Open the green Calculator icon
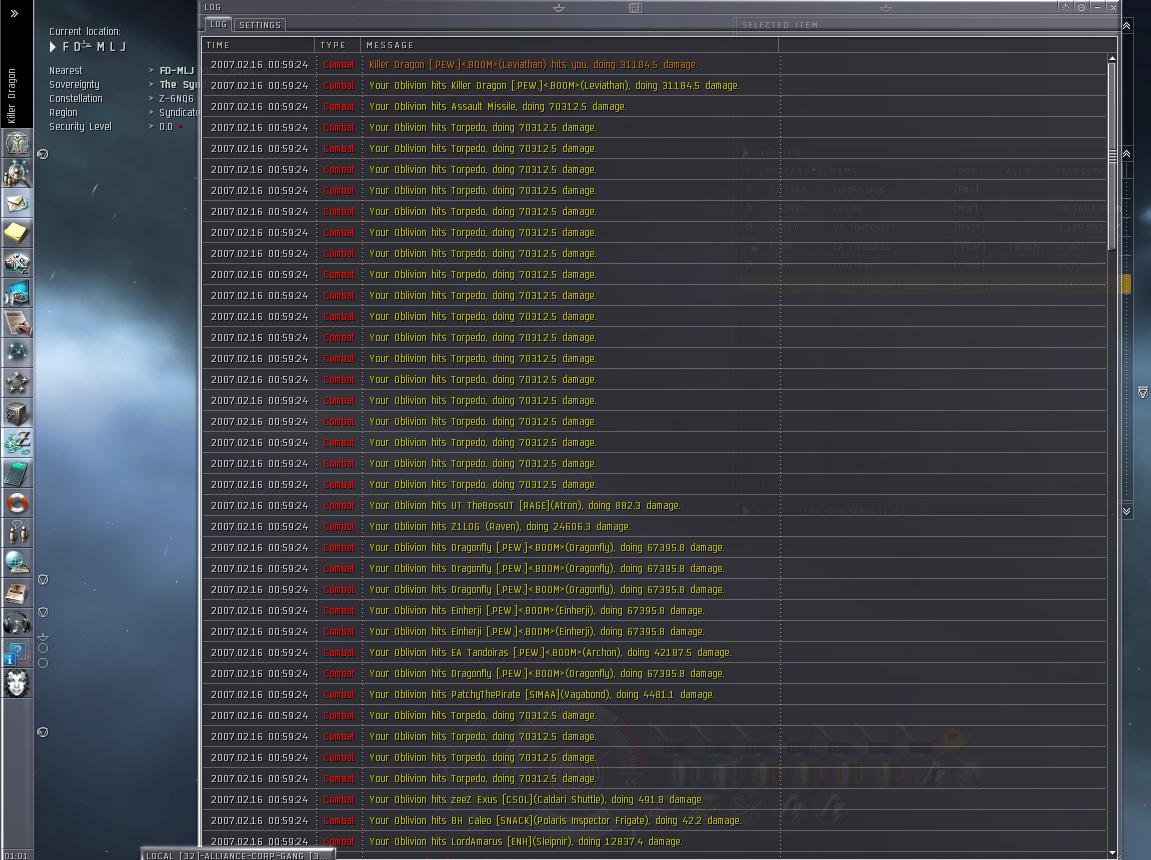 click(17, 473)
